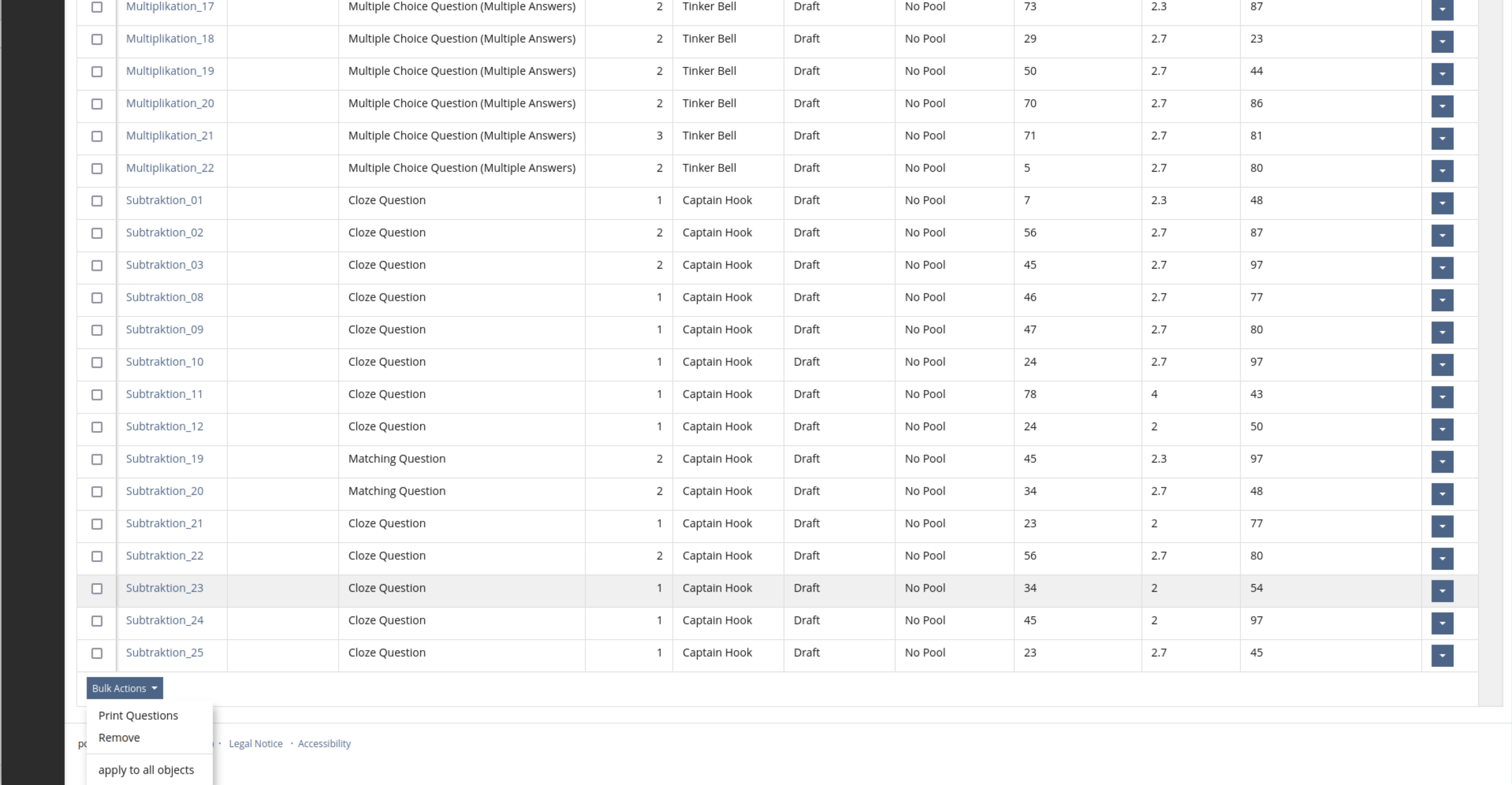Click the Accessibility footer link
1512x785 pixels.
coord(324,743)
